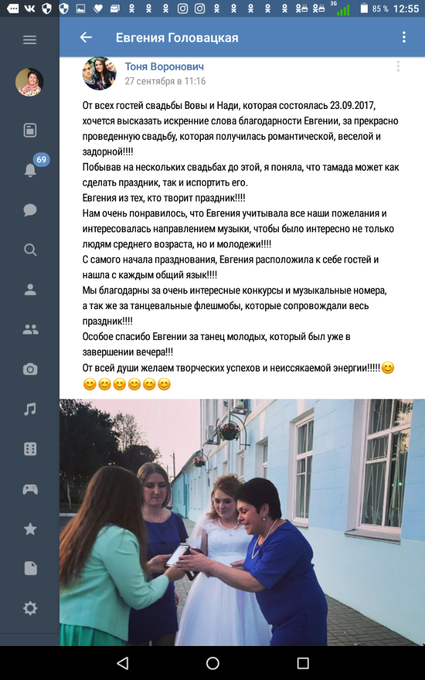This screenshot has width=425, height=680.
Task: Tap Android home navigation button
Action: 212,663
